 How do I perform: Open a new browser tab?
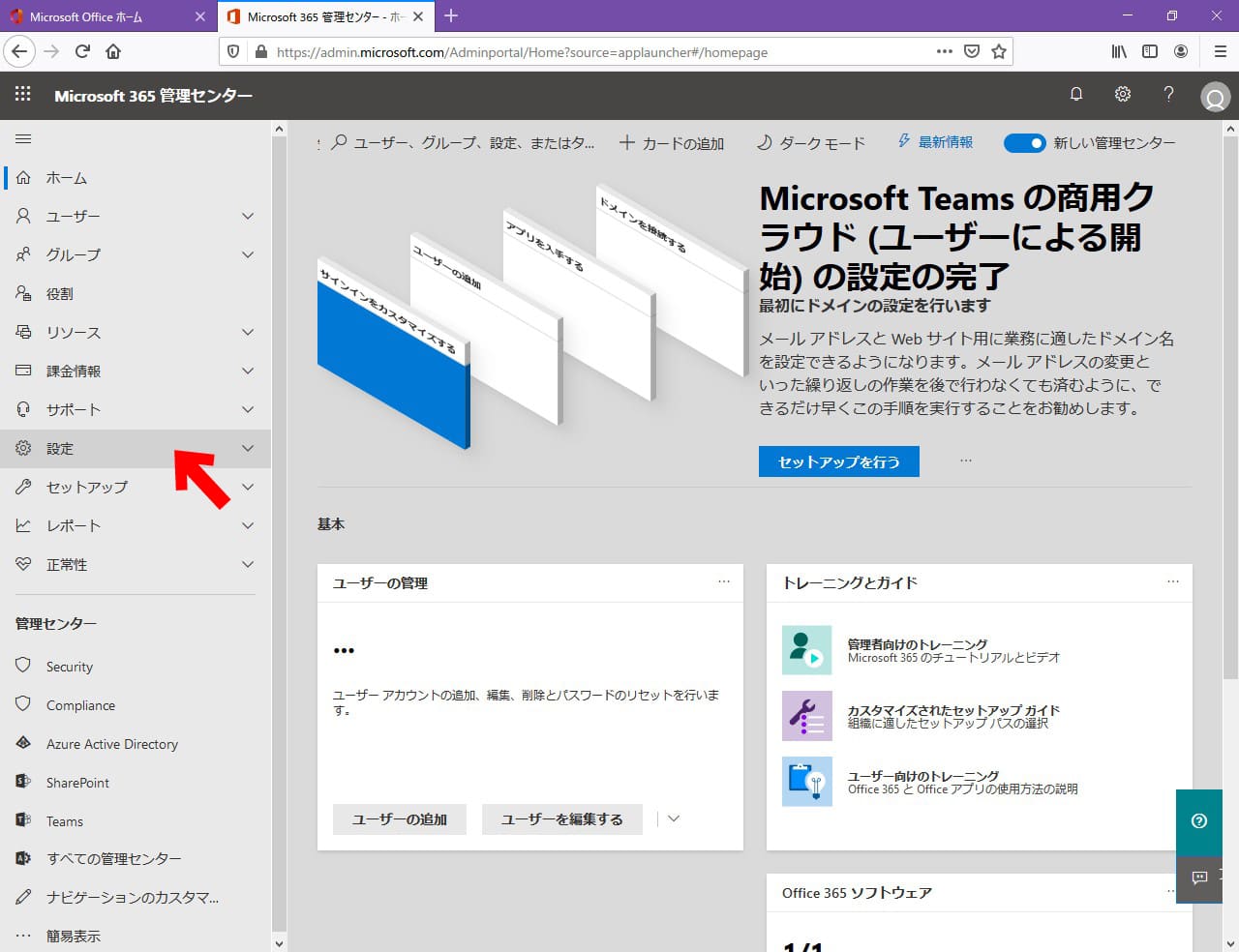pos(451,15)
